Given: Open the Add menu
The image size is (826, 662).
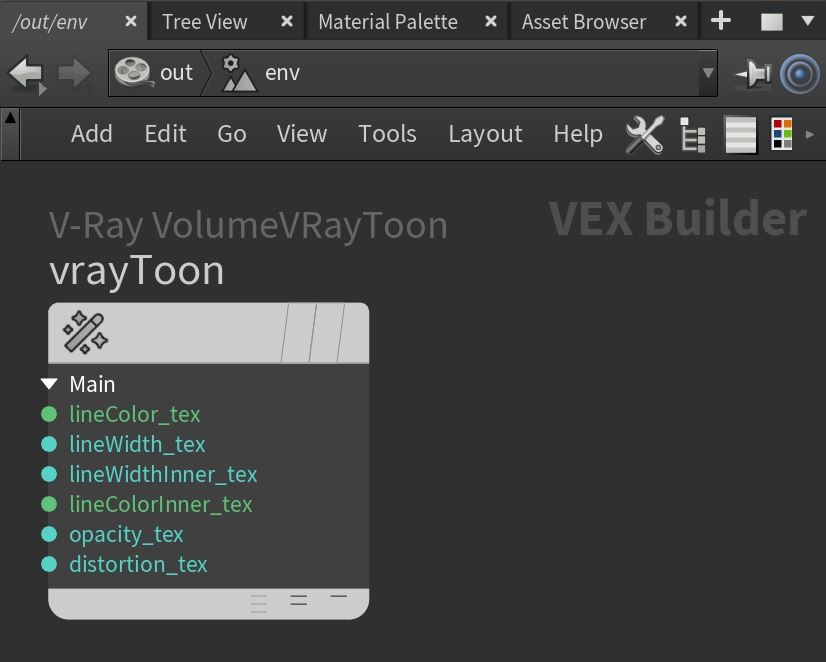Looking at the screenshot, I should pos(92,134).
